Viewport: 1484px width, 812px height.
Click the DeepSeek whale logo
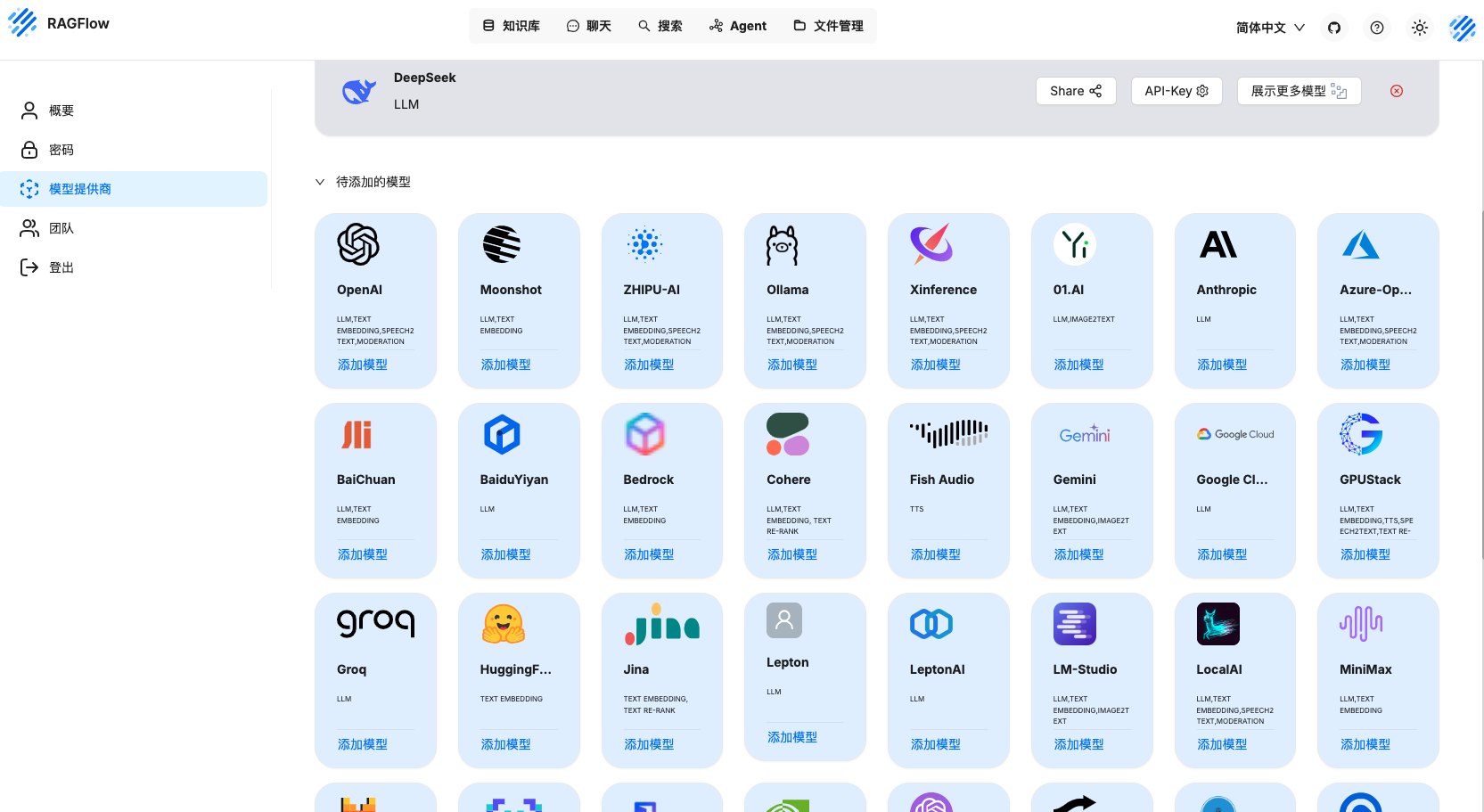[x=359, y=91]
